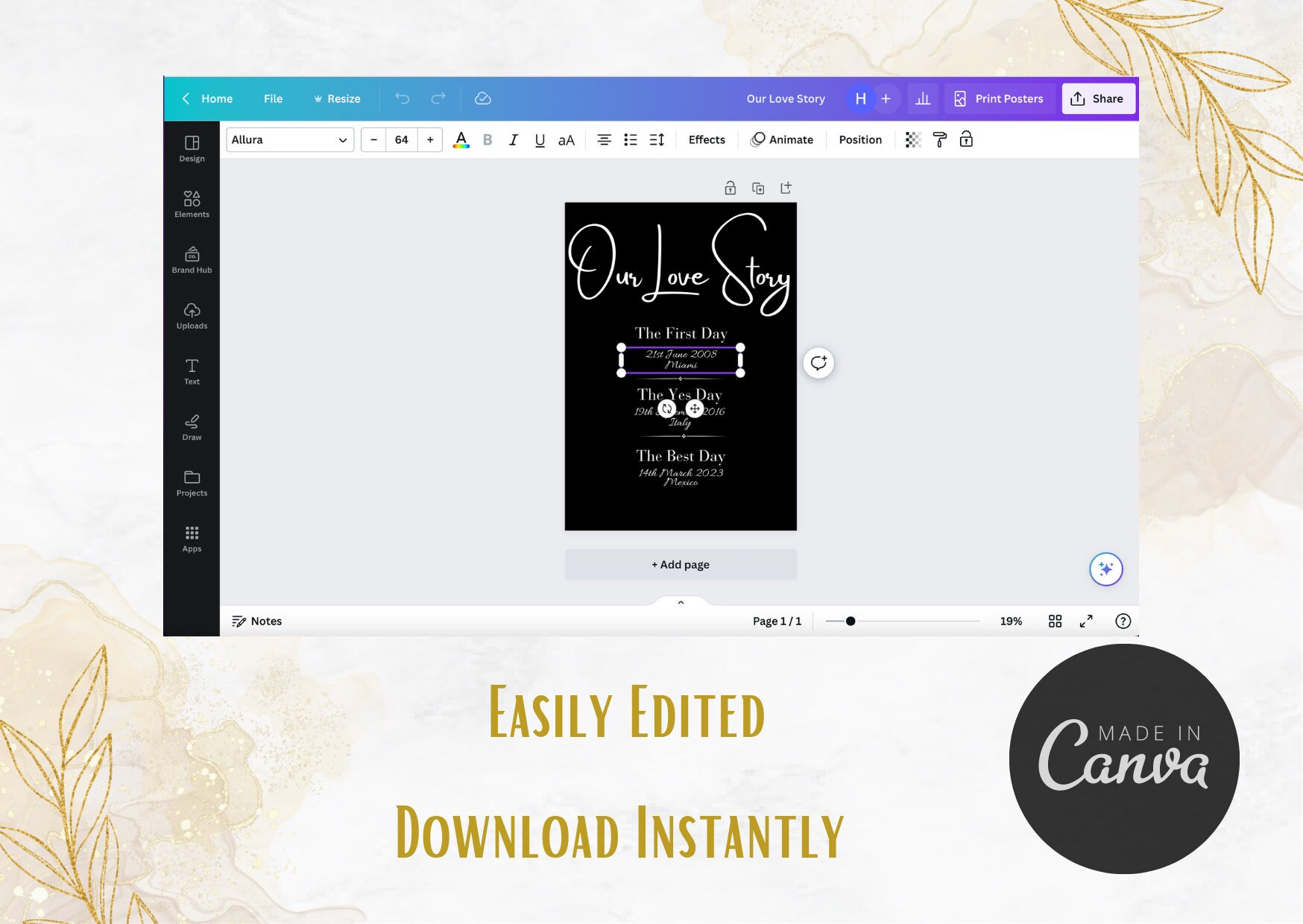Open the Projects panel
Screen dimensions: 1303x924
[192, 483]
